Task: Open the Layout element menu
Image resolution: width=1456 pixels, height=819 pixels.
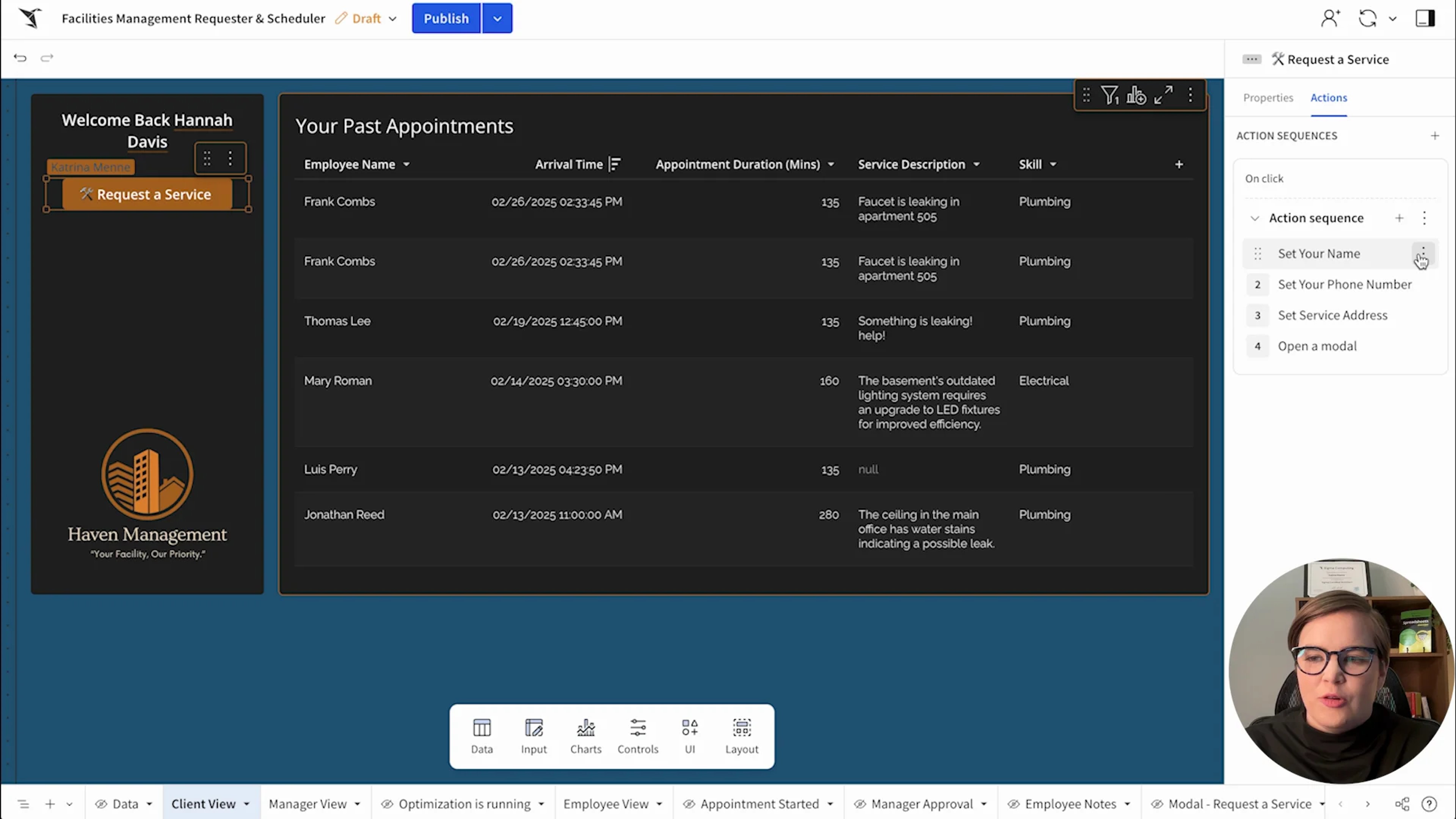Action: pyautogui.click(x=742, y=736)
